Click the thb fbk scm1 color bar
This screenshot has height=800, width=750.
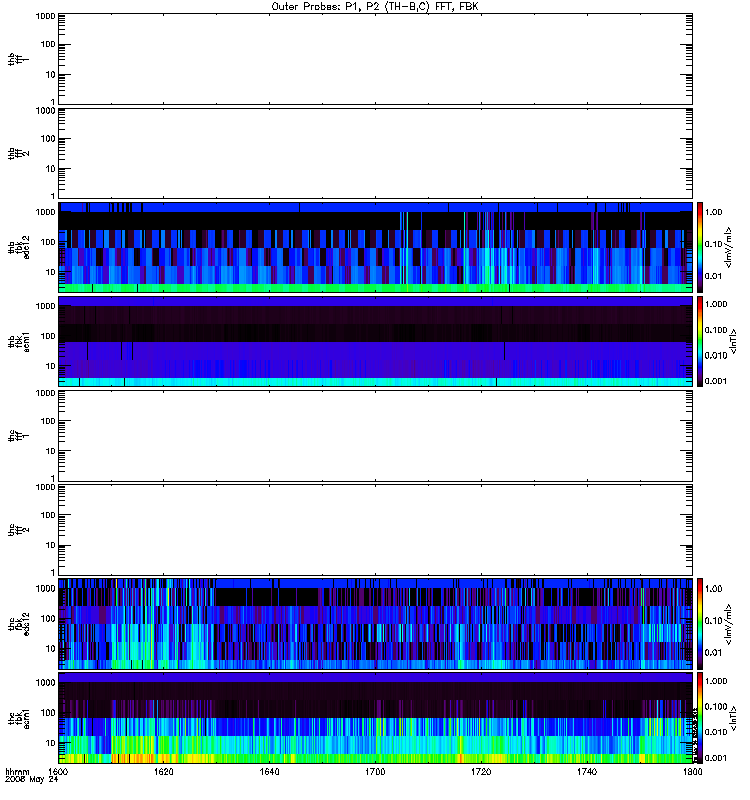[700, 341]
